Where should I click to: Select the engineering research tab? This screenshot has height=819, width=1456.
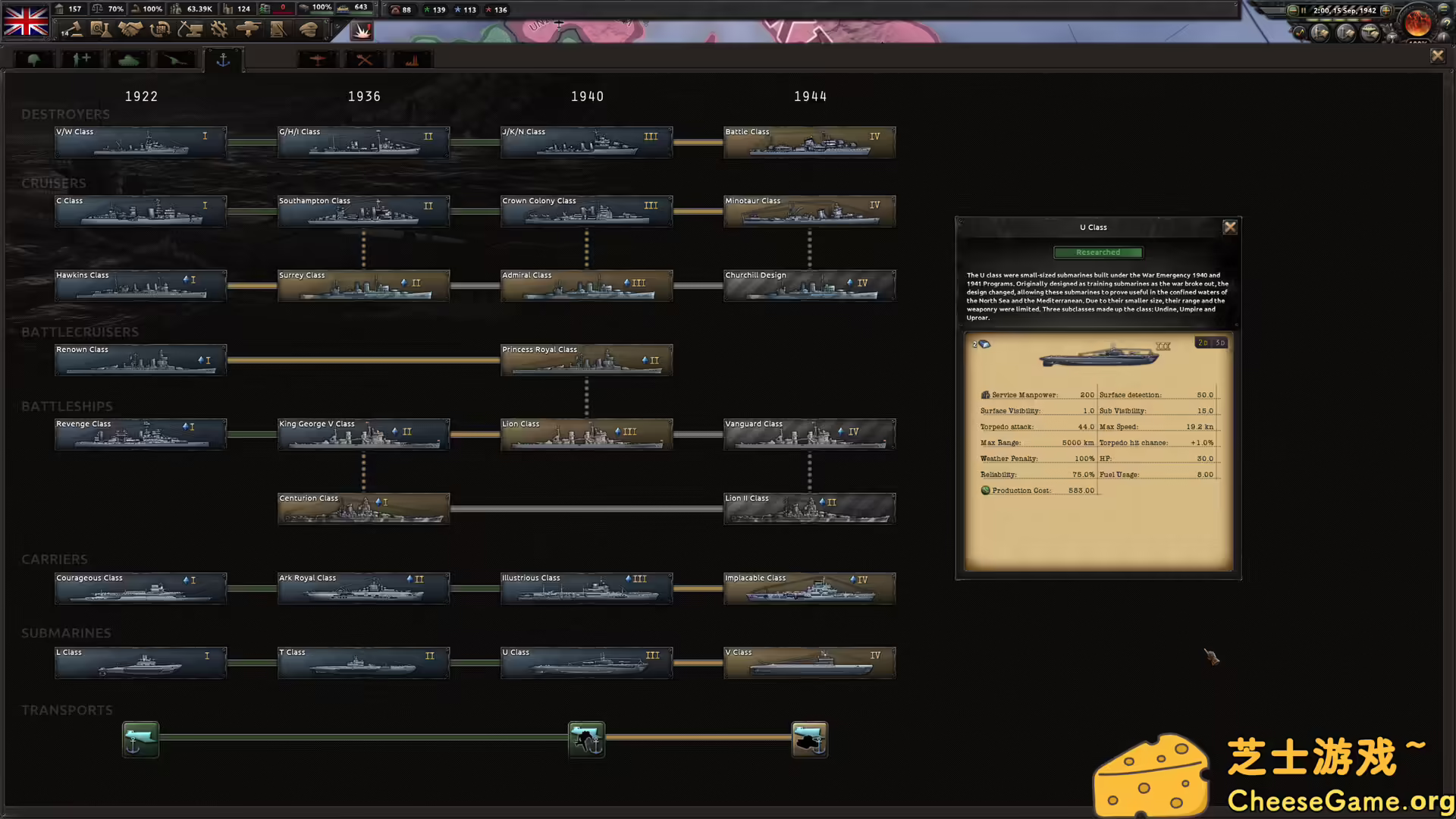[x=365, y=58]
